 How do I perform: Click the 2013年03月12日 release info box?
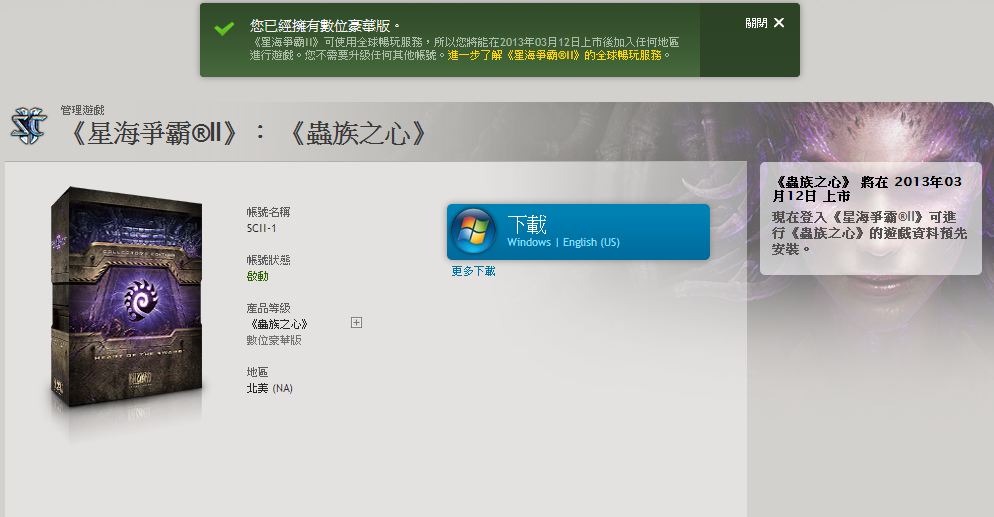click(870, 215)
